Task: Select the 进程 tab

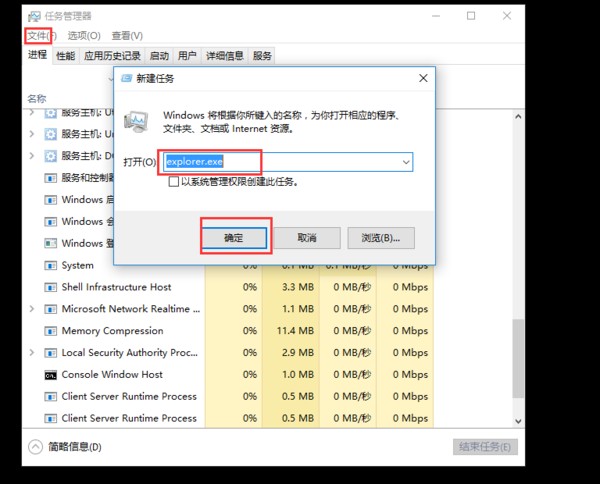Action: [x=37, y=55]
